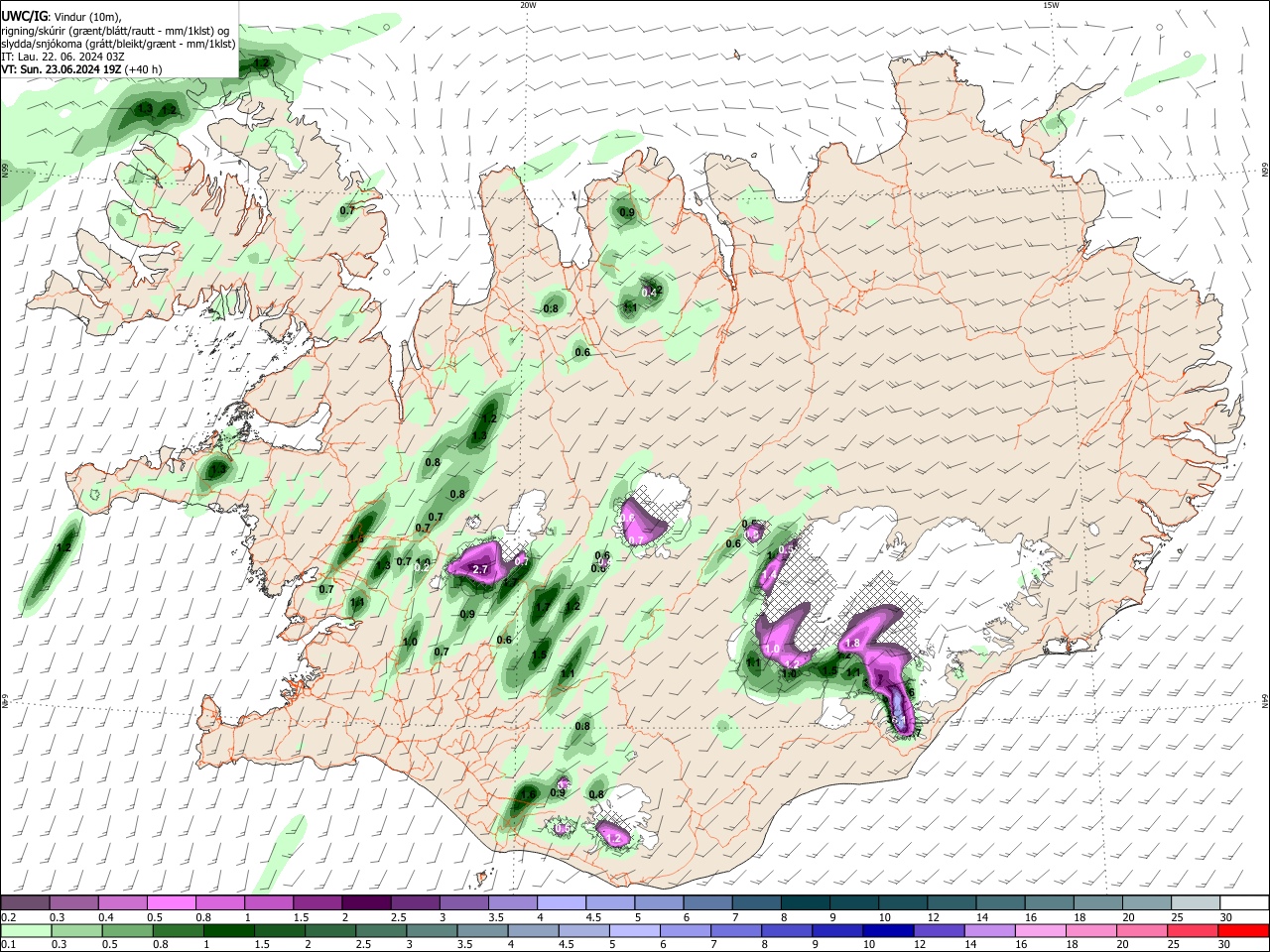
Task: Click the 'rigning/skúrir (grænt/blátt/rautt' legend description line
Action: point(115,30)
